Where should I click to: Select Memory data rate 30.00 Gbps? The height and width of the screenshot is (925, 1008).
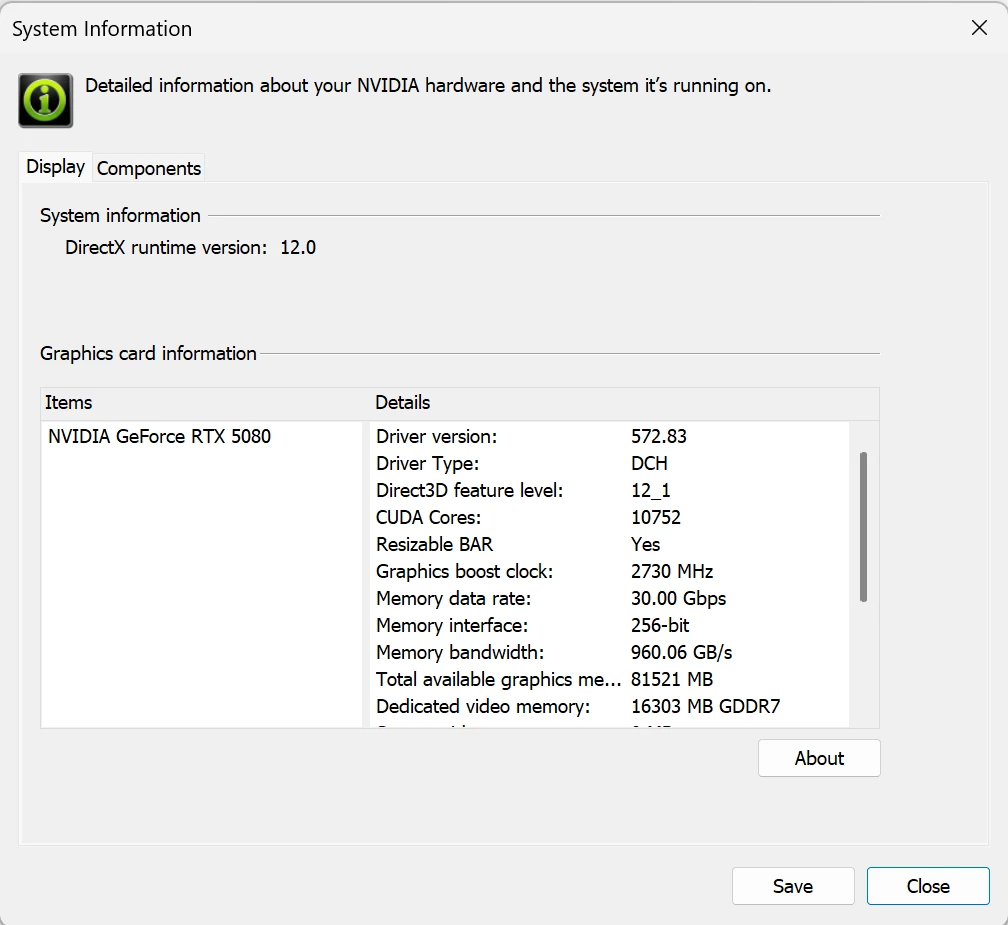[678, 598]
